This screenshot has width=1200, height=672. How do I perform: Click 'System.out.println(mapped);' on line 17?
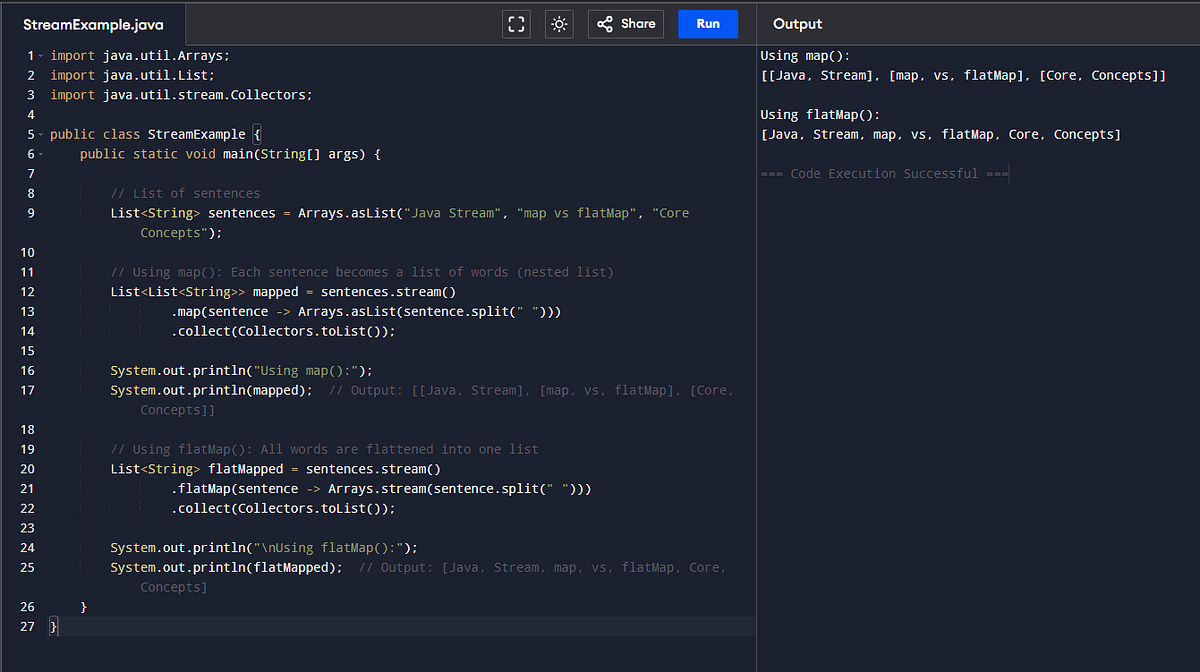coord(211,390)
